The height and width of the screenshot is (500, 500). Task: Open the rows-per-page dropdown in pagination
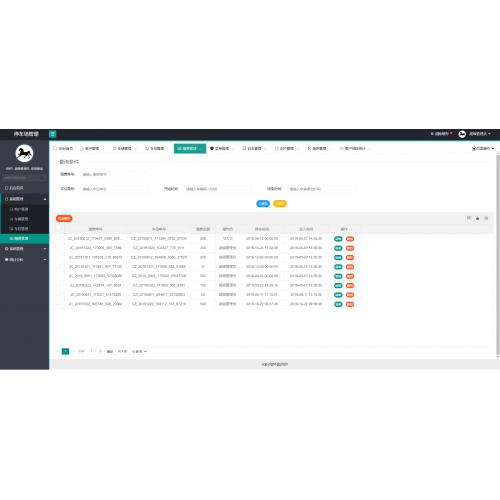[139, 351]
